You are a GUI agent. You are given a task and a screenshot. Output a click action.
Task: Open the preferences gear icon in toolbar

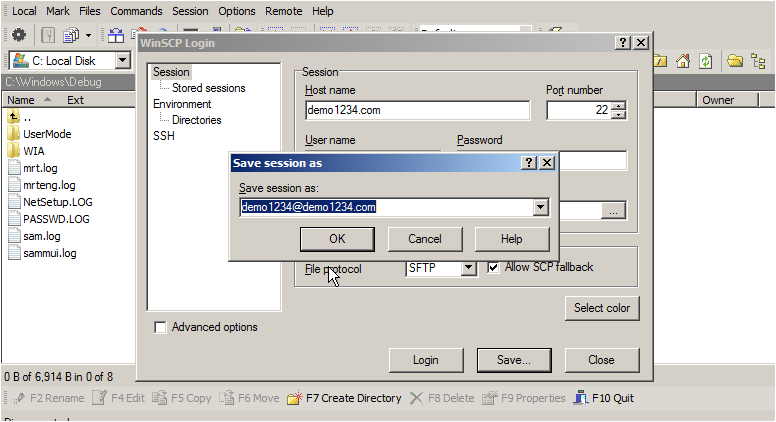click(x=19, y=35)
